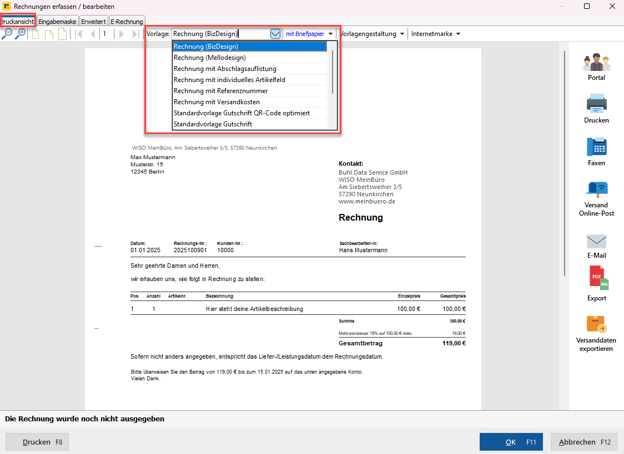This screenshot has width=624, height=454.
Task: Click the Abbrechen F12 button
Action: (x=584, y=442)
